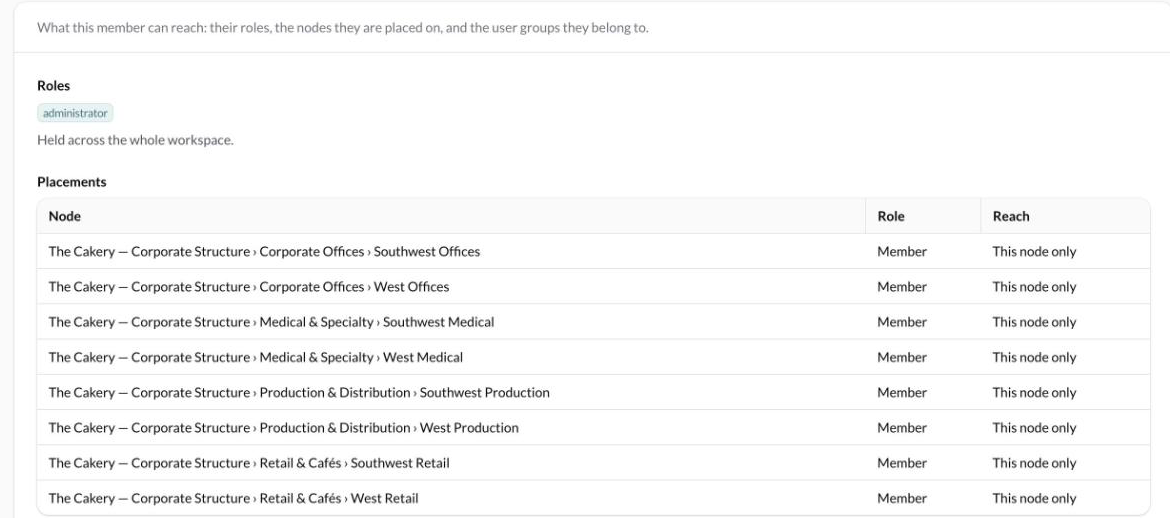This screenshot has width=1170, height=518.
Task: Select the Placements section heading
Action: tap(72, 181)
